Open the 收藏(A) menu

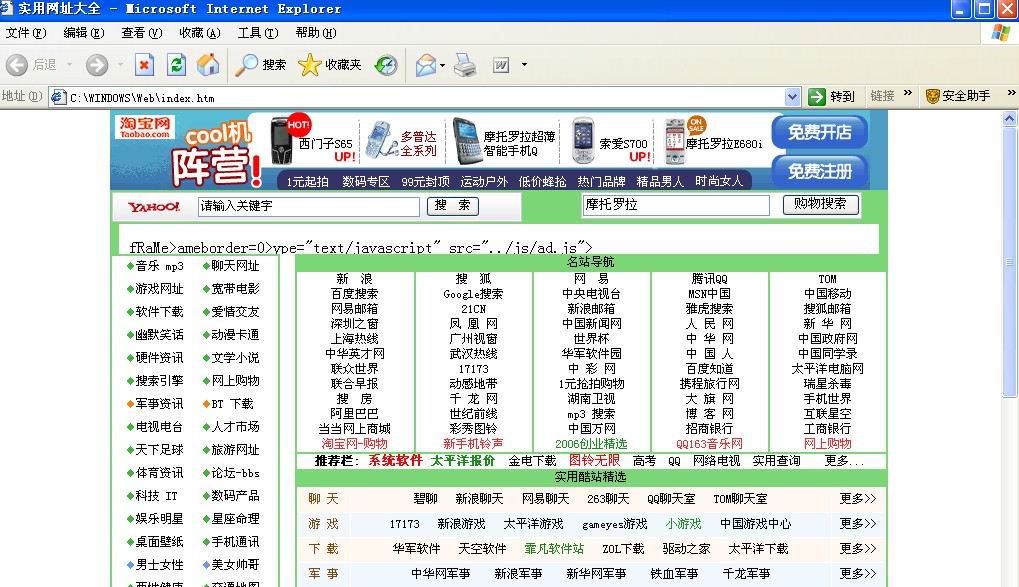coord(200,33)
